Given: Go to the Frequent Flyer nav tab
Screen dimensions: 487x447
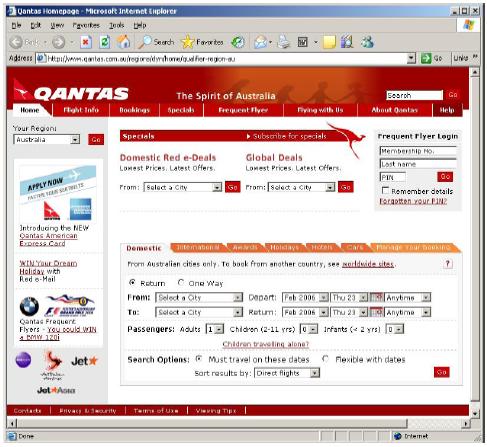Looking at the screenshot, I should 243,110.
